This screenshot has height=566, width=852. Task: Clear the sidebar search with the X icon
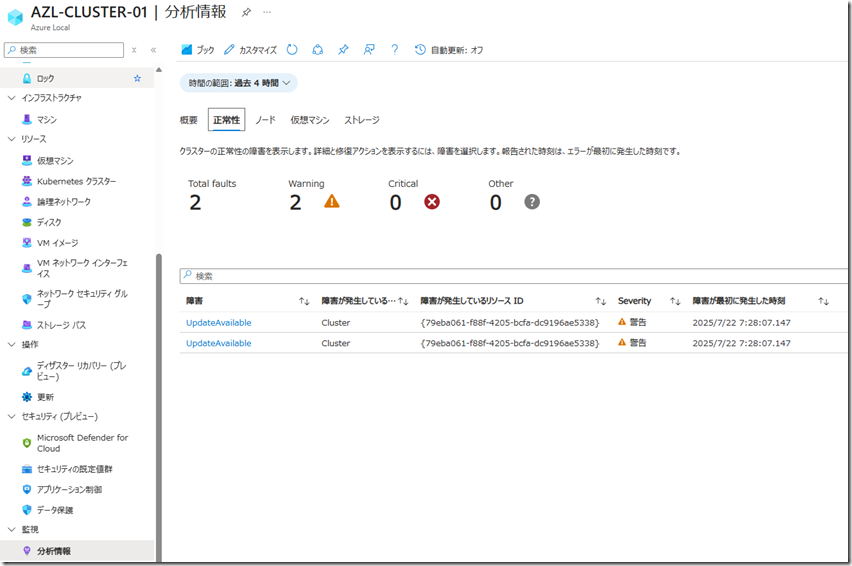coord(134,50)
